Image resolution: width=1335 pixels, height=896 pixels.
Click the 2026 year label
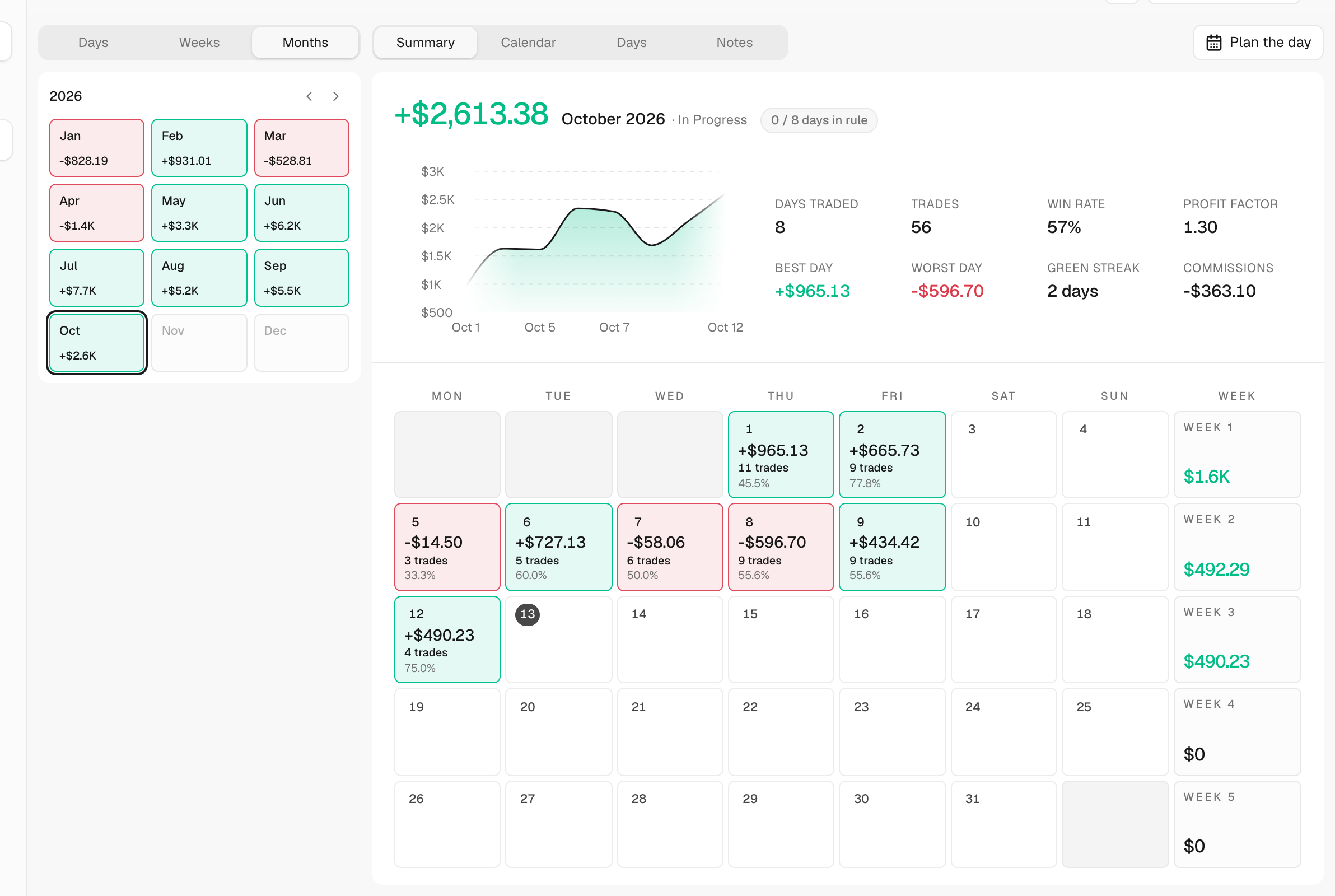tap(66, 96)
